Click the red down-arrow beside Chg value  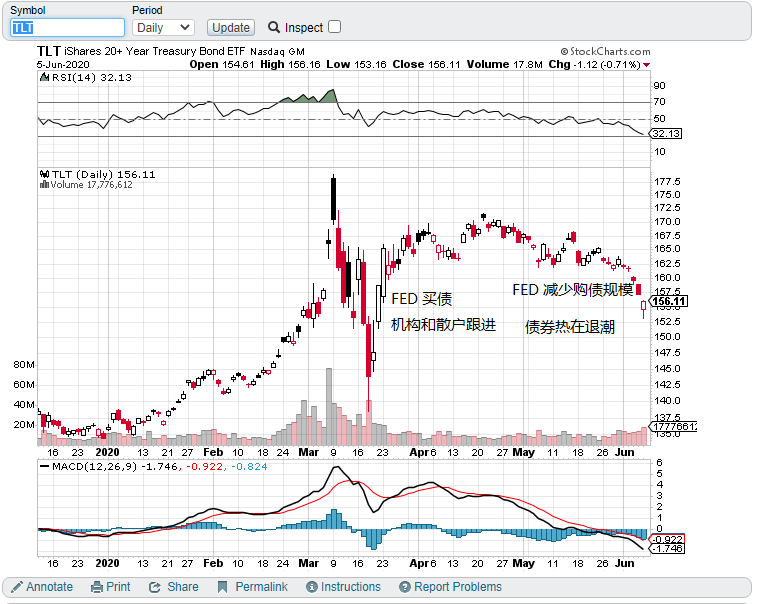646,65
